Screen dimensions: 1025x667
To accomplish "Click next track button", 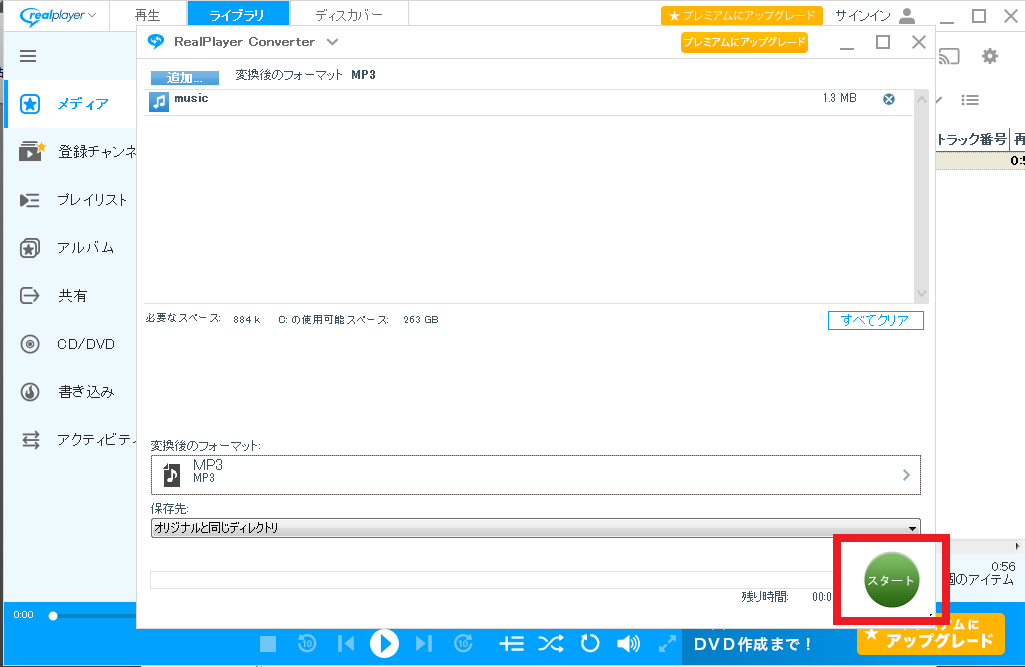I will 424,643.
